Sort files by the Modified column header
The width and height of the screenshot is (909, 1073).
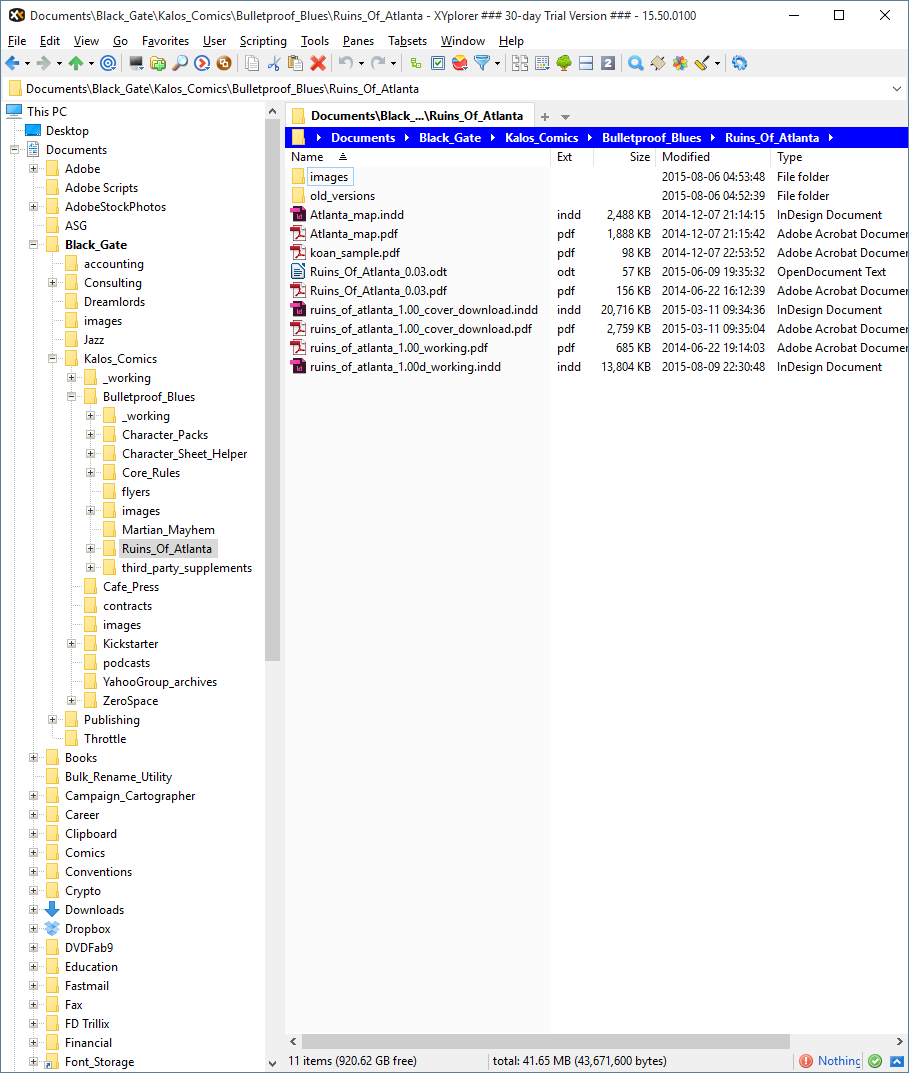[686, 157]
